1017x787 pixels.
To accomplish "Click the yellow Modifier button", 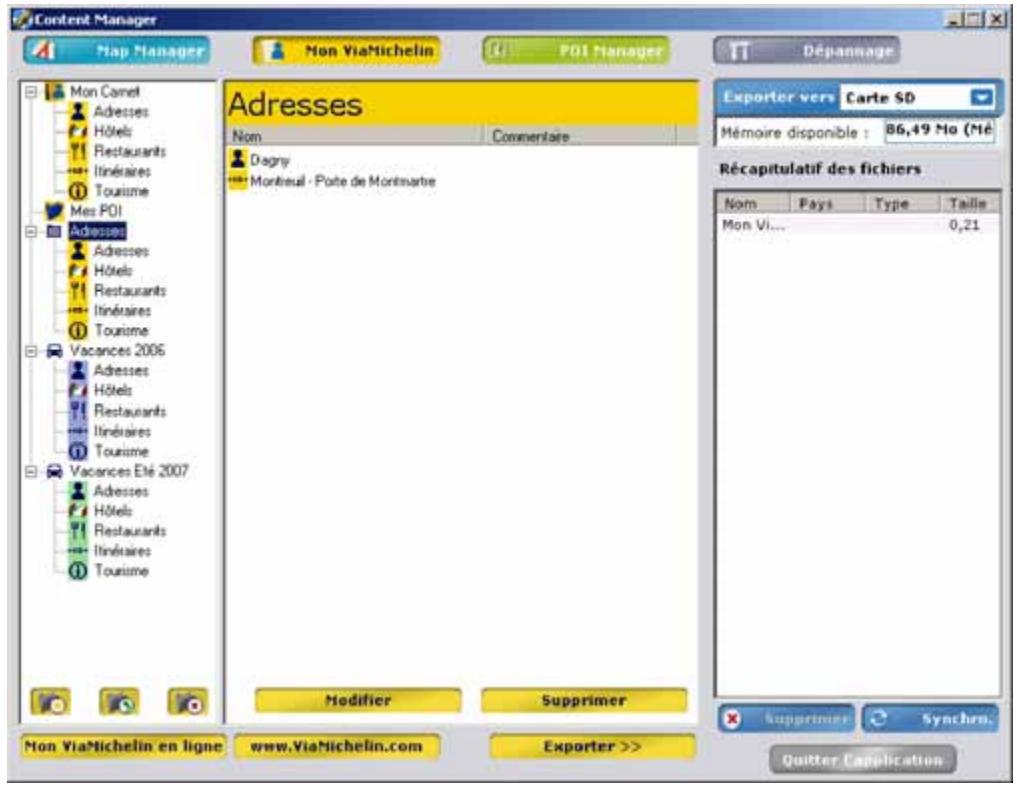I will point(358,701).
